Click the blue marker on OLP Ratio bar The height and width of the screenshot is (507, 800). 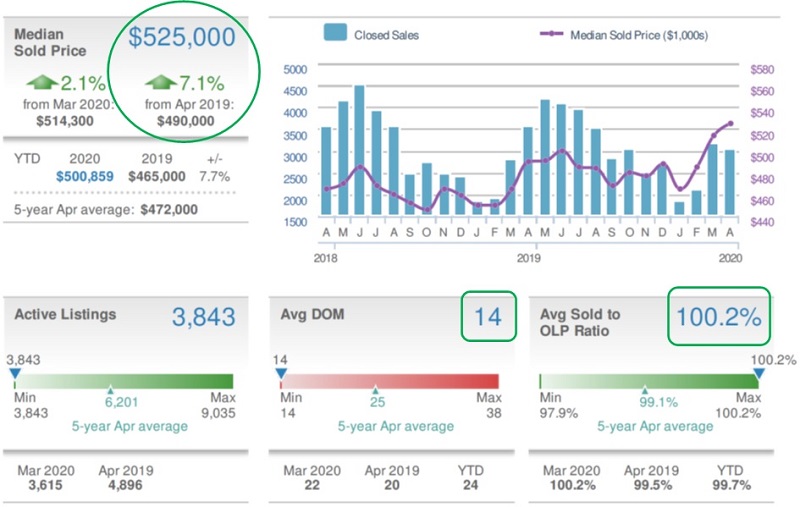point(758,373)
